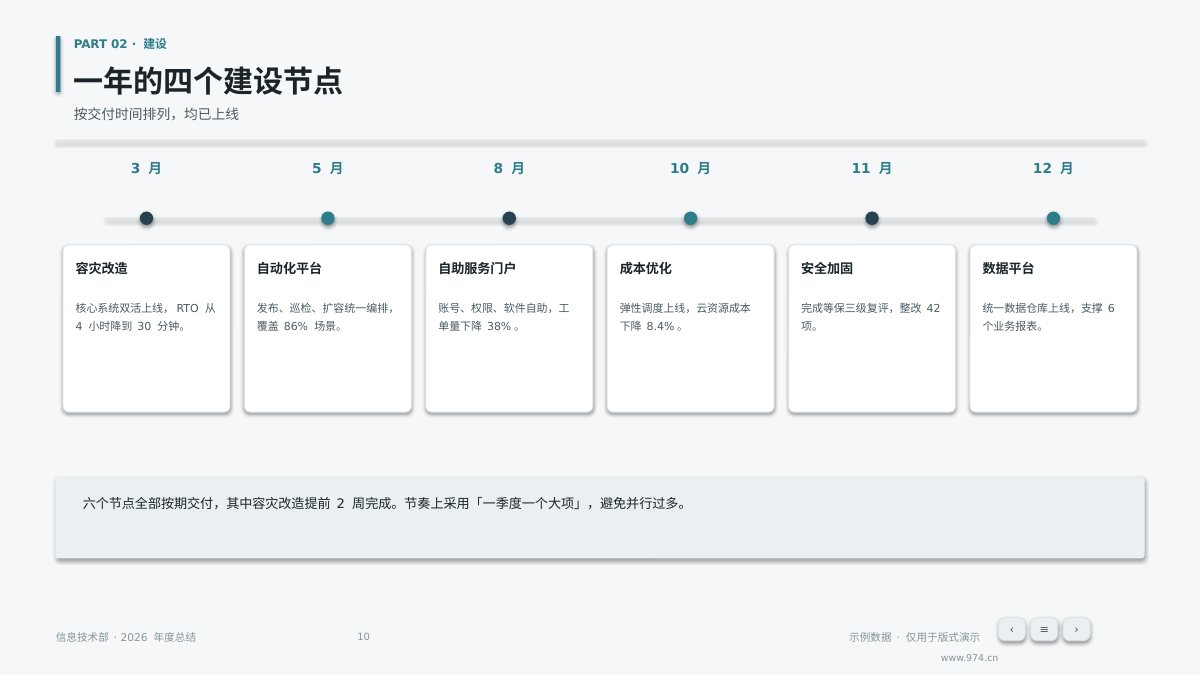1200x675 pixels.
Task: Click the slide title 一年的四个建设节点
Action: pos(208,81)
